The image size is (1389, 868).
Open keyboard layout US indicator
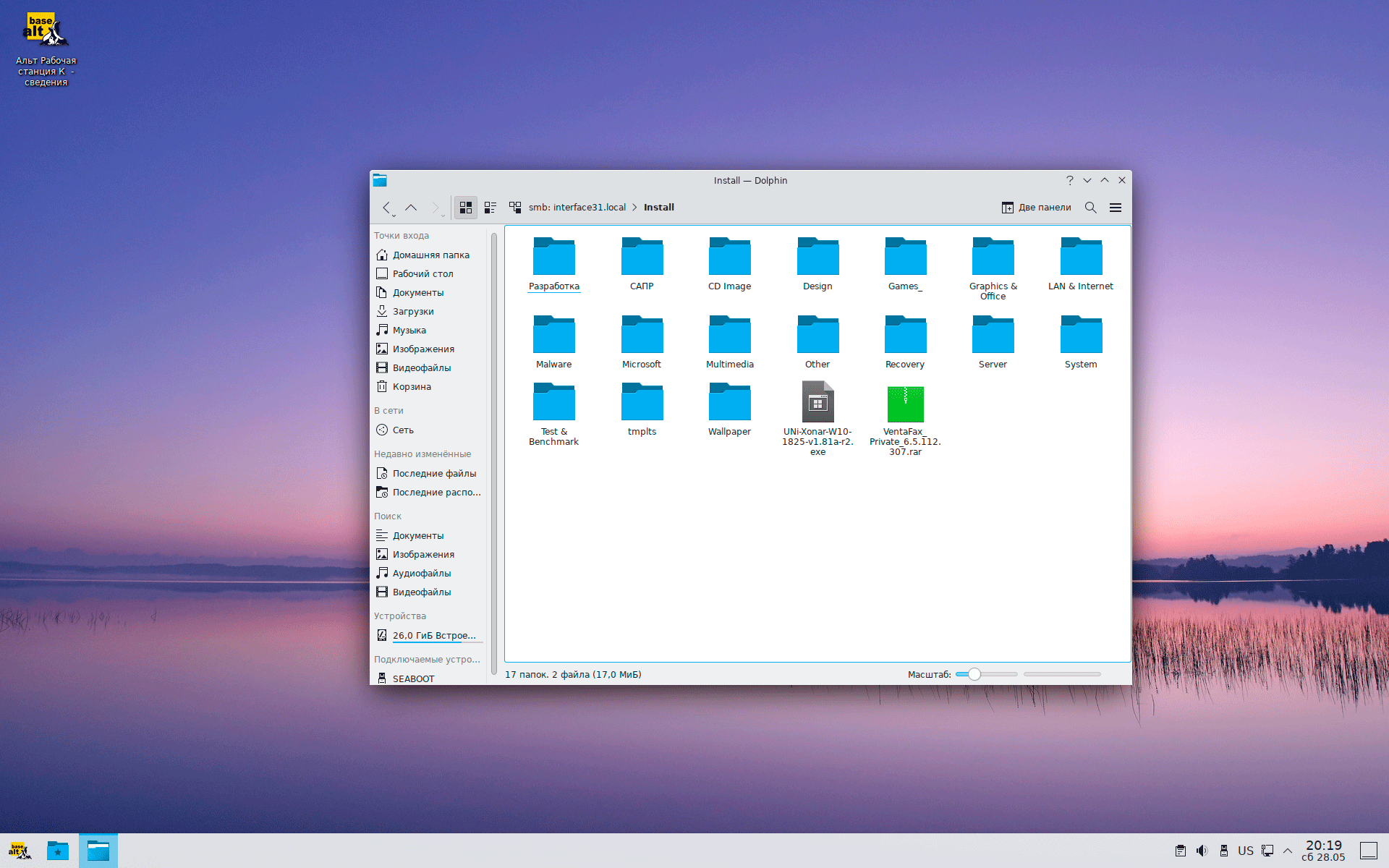click(x=1245, y=851)
